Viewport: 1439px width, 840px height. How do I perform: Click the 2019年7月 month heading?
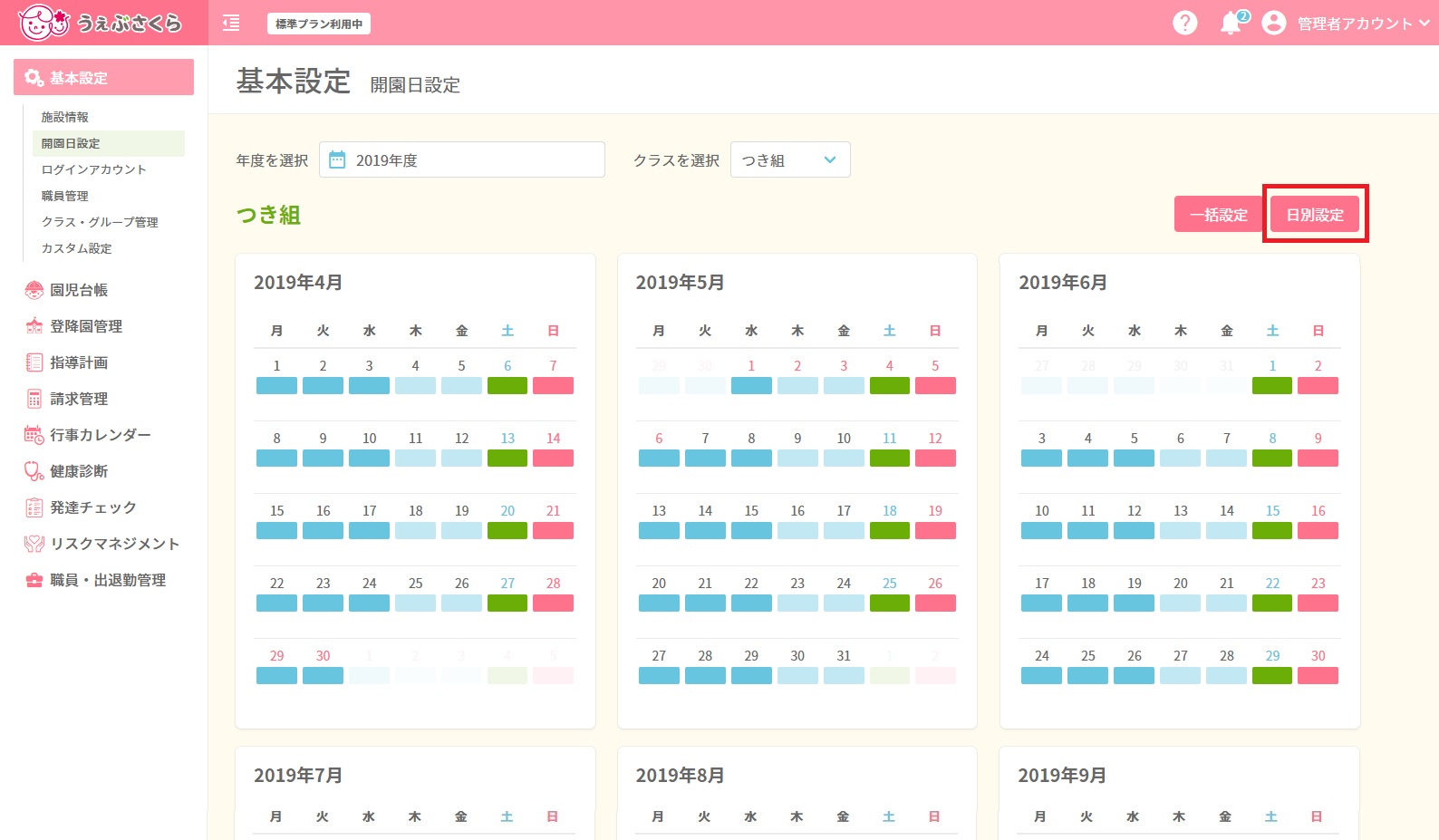coord(298,776)
